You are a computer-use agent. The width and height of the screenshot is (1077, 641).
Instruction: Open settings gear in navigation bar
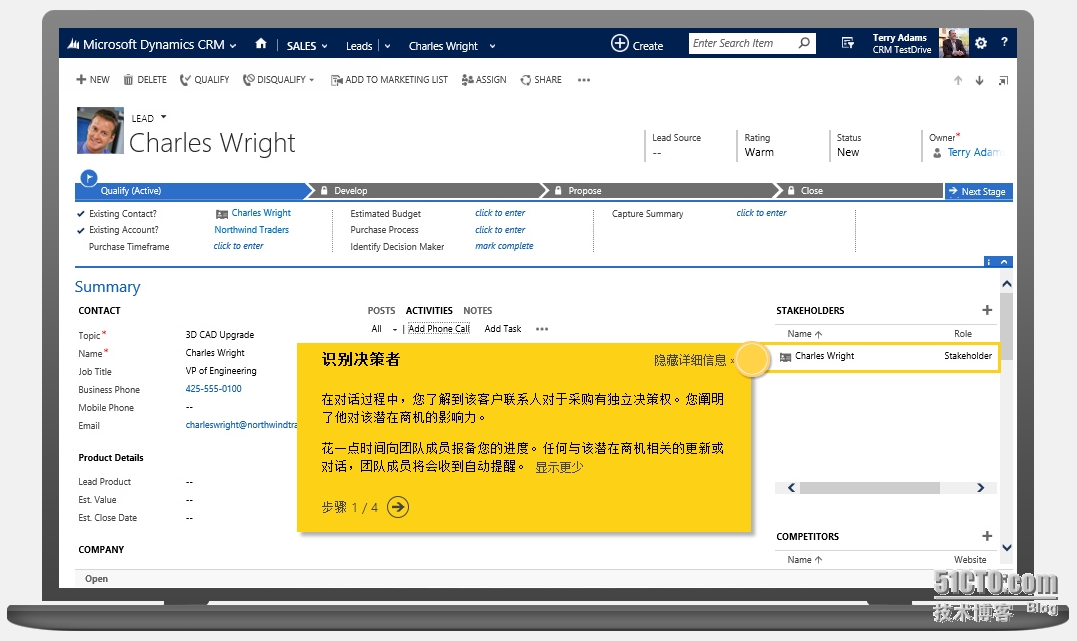click(x=981, y=43)
